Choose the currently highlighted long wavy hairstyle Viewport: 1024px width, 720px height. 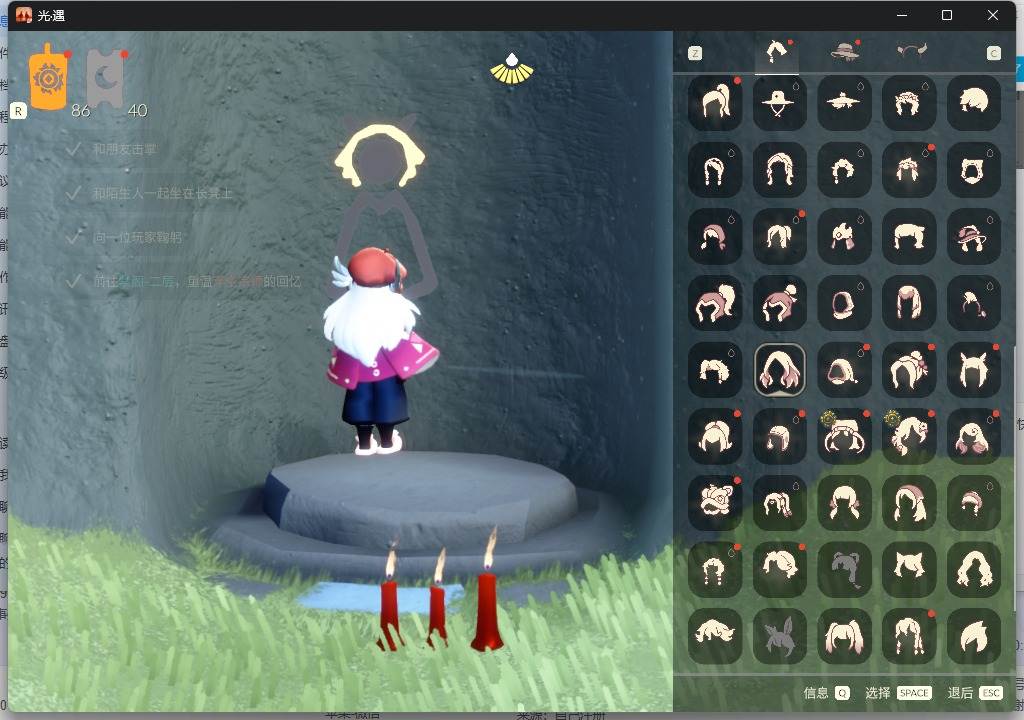[x=779, y=370]
